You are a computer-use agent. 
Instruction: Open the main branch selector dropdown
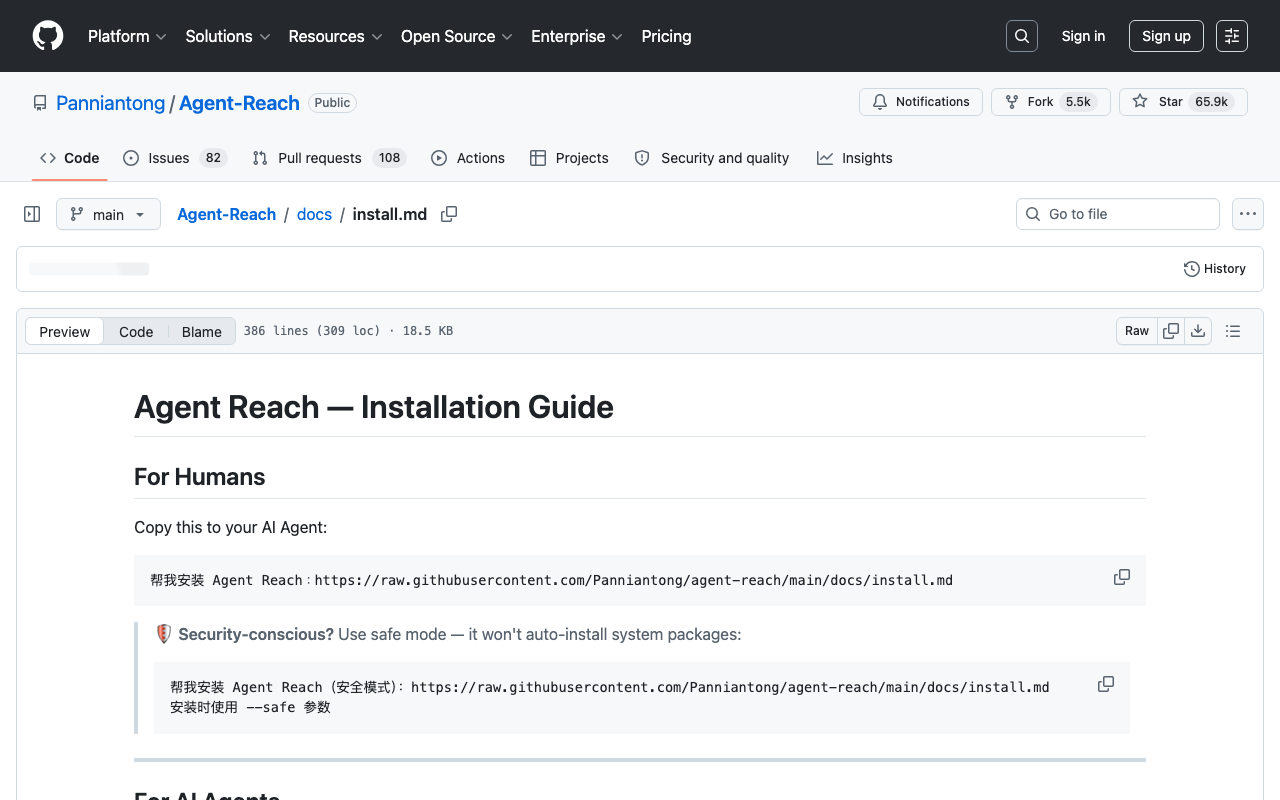tap(108, 214)
